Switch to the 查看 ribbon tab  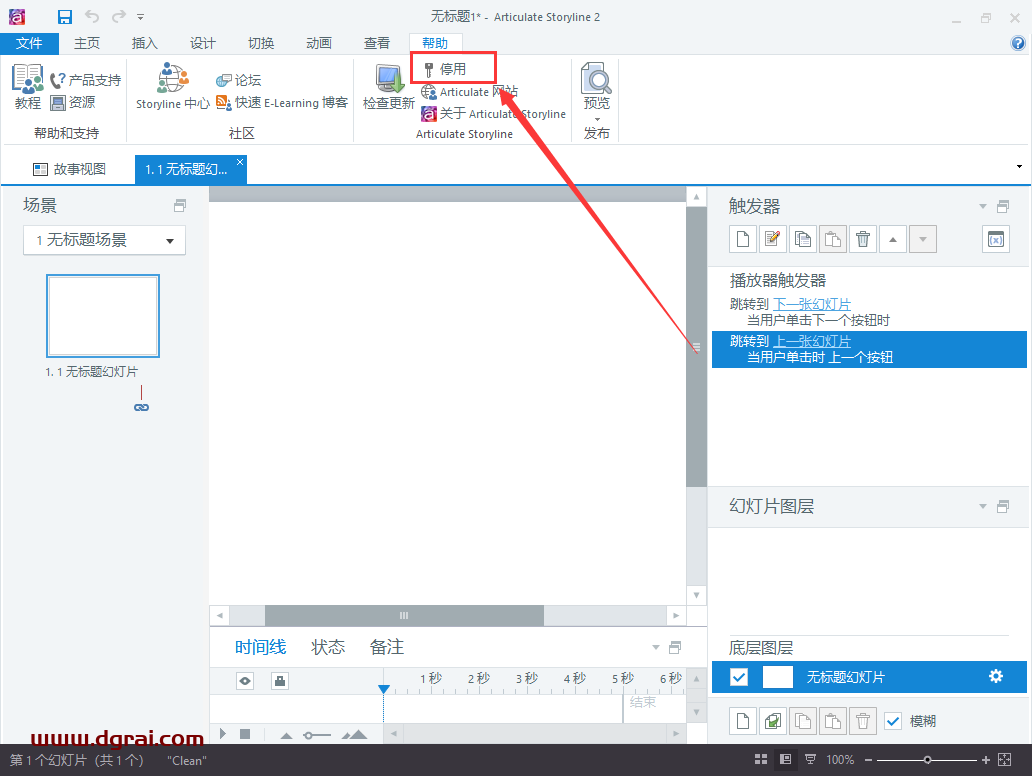tap(376, 43)
